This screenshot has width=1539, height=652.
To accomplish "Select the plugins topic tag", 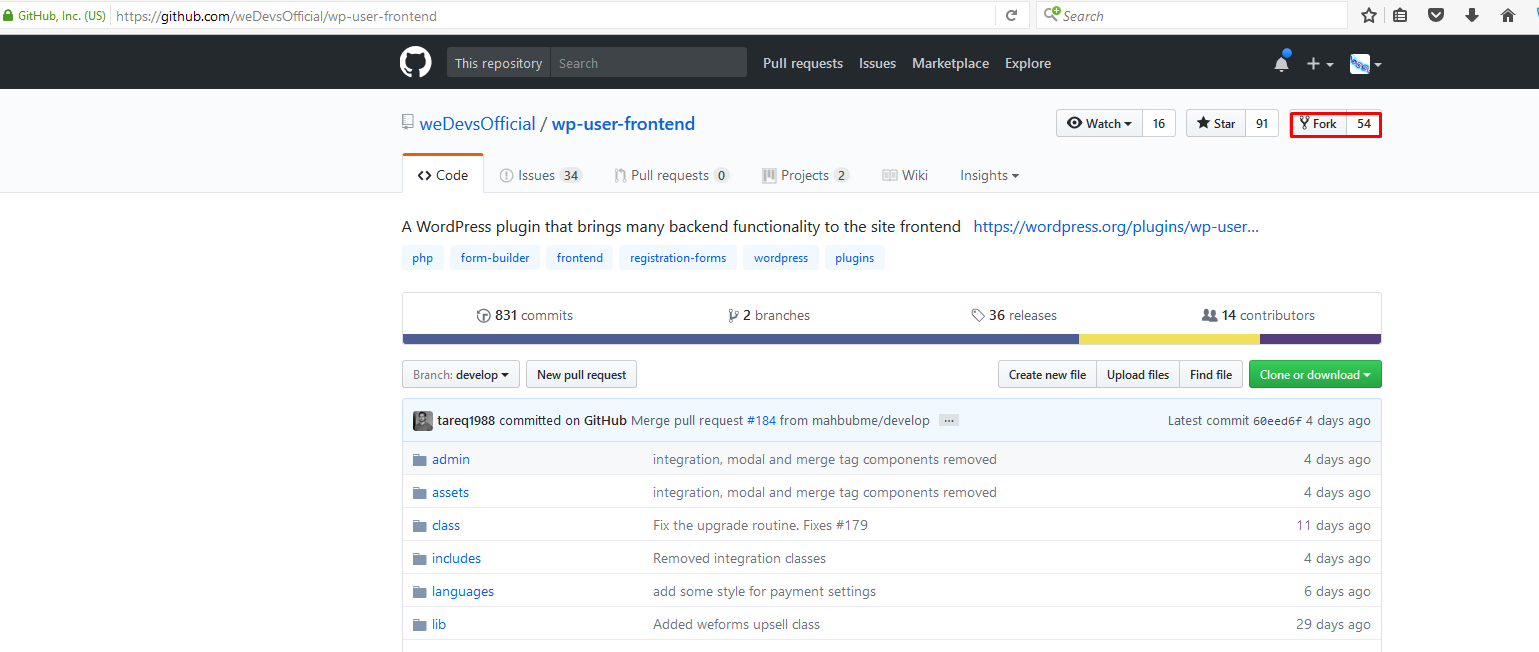I will point(854,258).
